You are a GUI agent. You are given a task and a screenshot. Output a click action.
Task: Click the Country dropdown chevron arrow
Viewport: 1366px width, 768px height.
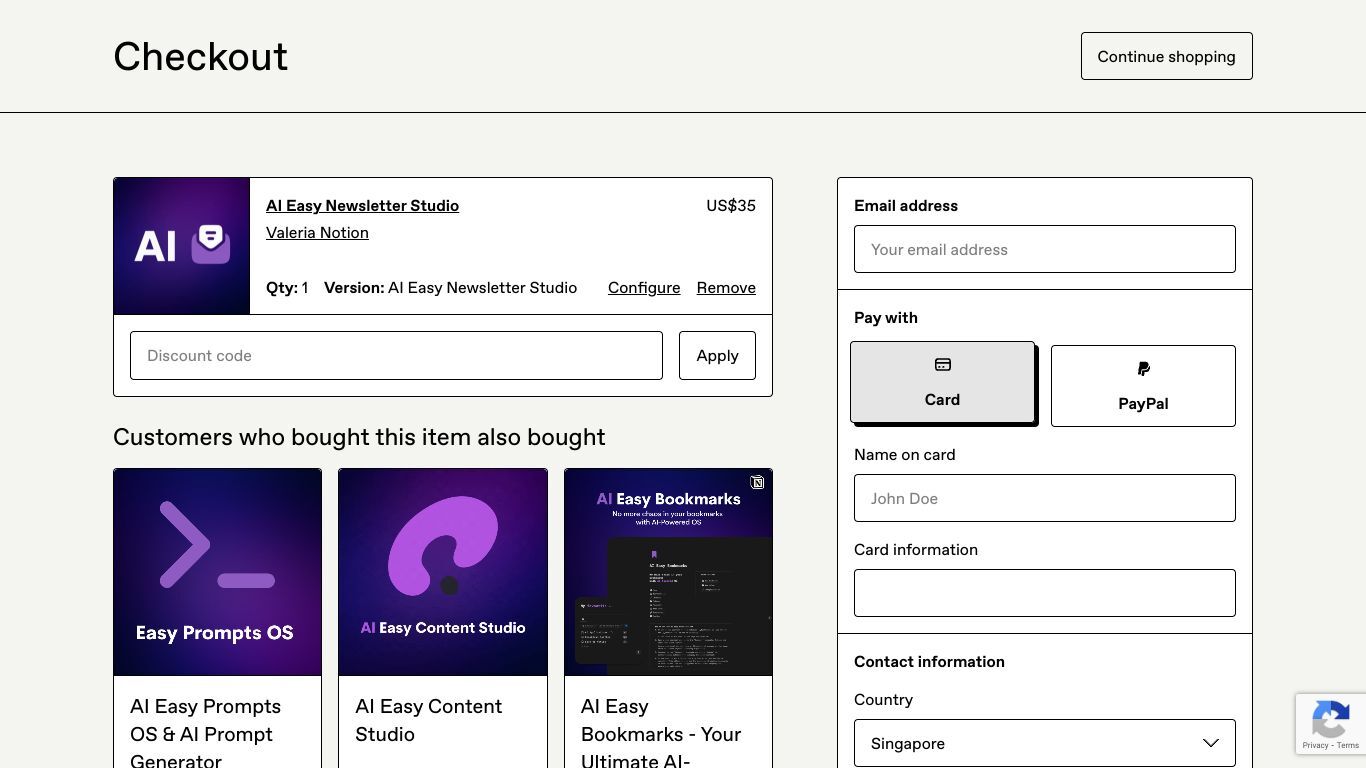[x=1210, y=743]
